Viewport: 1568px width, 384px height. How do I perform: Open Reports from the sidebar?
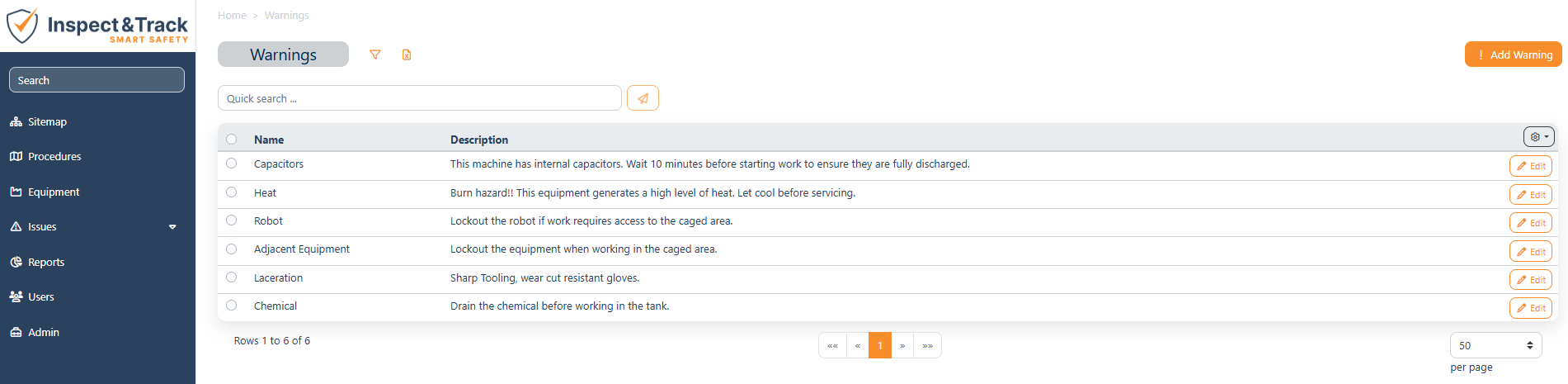(46, 262)
